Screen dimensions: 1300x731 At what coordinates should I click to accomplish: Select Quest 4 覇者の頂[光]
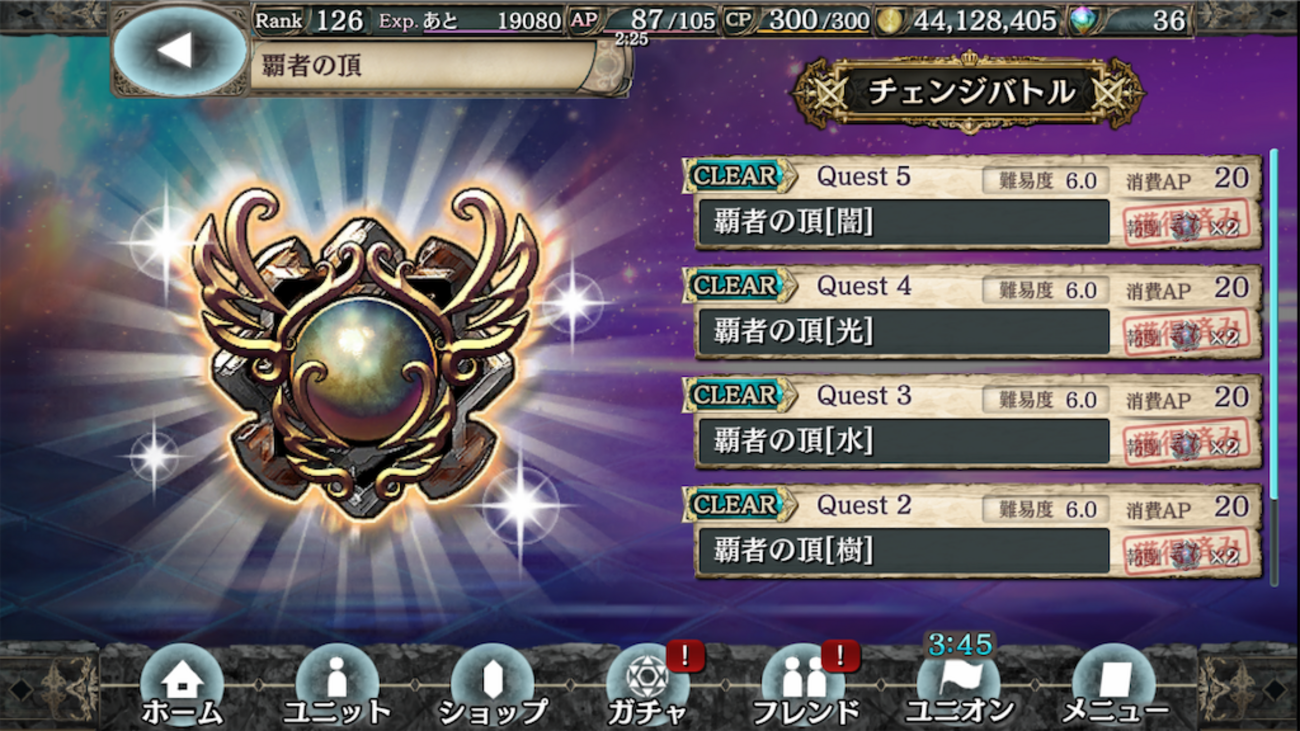tap(971, 312)
